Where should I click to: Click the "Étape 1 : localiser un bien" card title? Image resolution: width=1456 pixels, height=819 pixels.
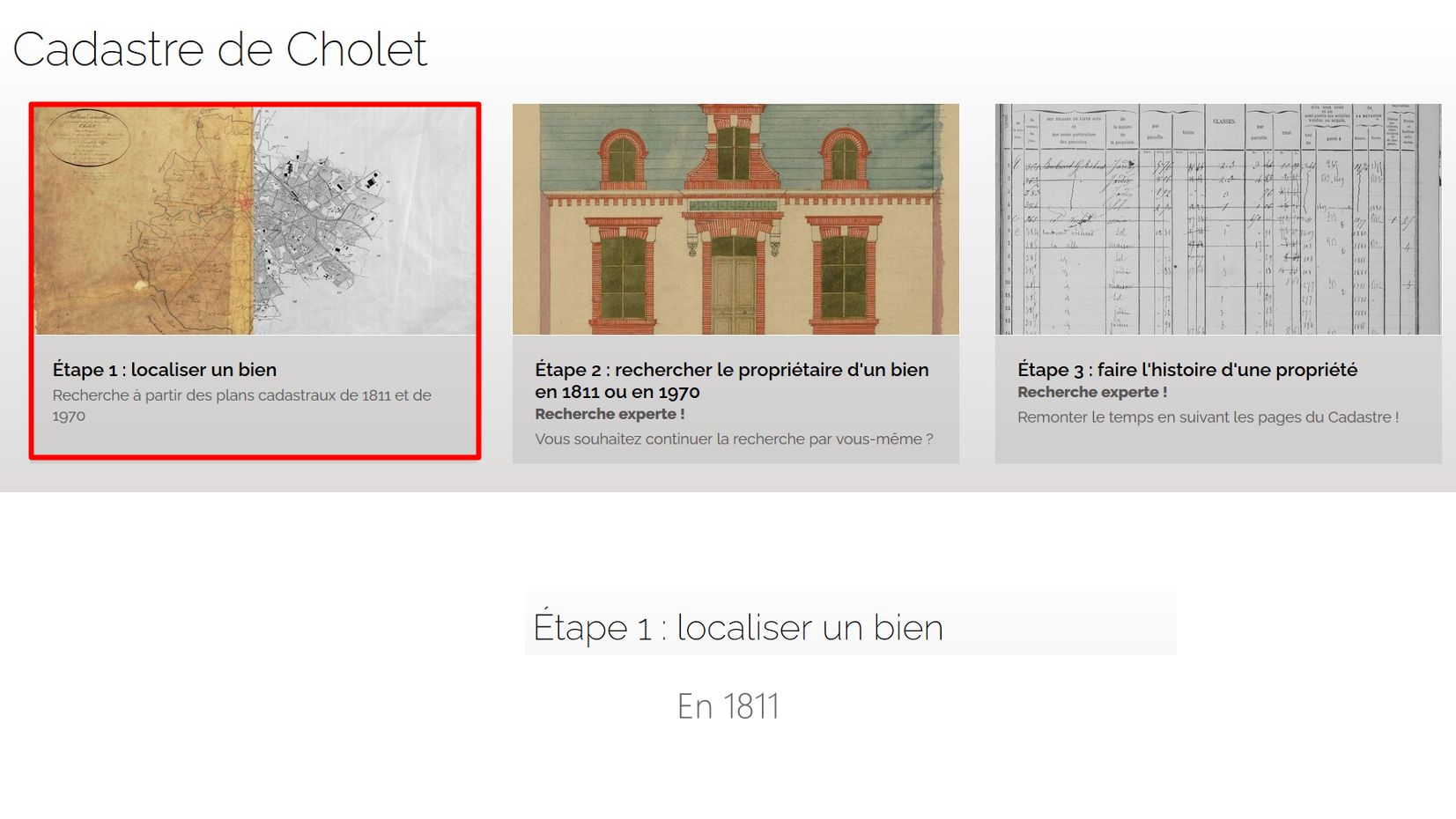point(165,370)
